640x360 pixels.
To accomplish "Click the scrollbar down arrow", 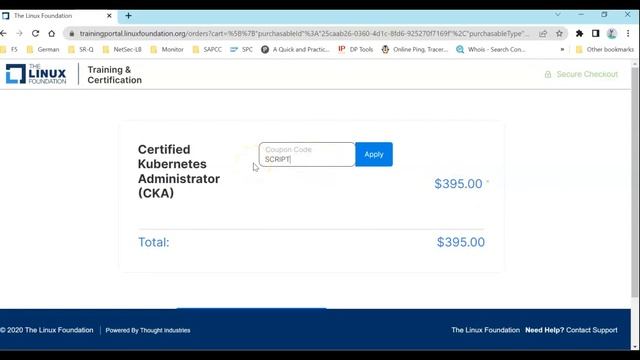I will tap(635, 347).
